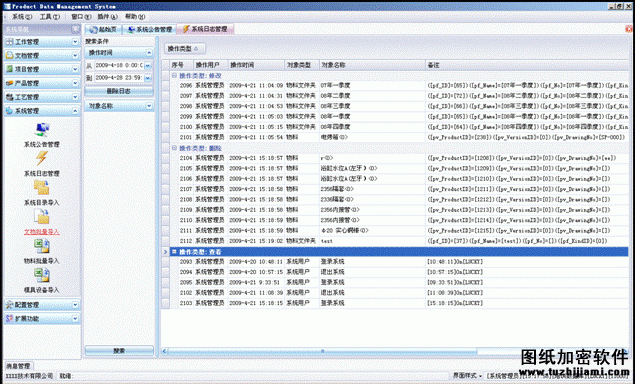This screenshot has width=635, height=384.
Task: Collapse the 系统管理 section chevron
Action: tap(75, 111)
